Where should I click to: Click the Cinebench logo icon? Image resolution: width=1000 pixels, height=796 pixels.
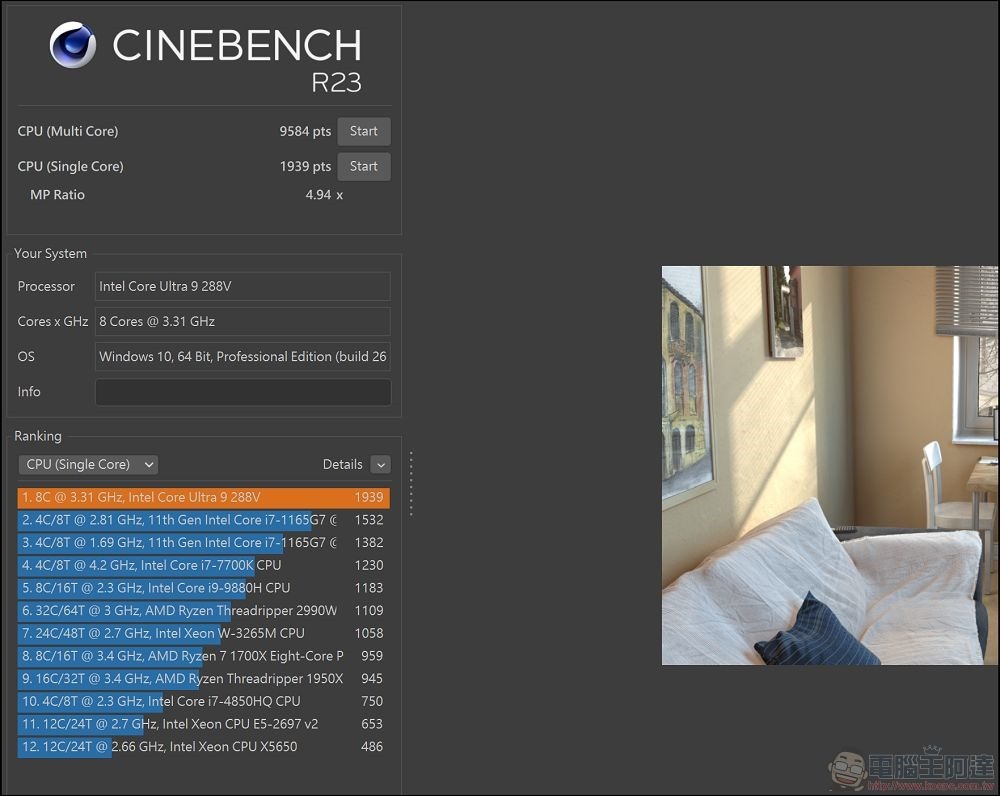point(73,45)
